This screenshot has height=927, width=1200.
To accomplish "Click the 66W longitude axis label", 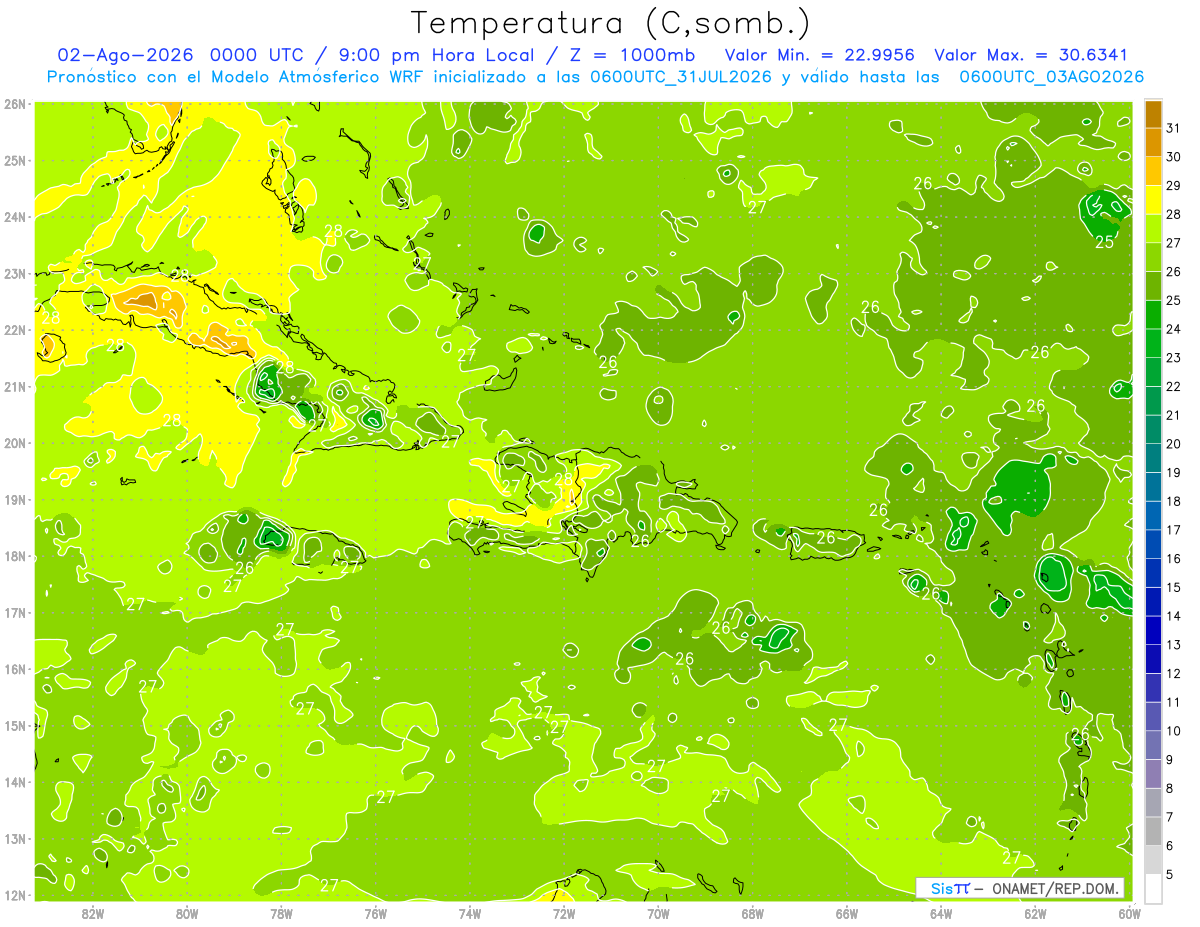I will [x=847, y=912].
